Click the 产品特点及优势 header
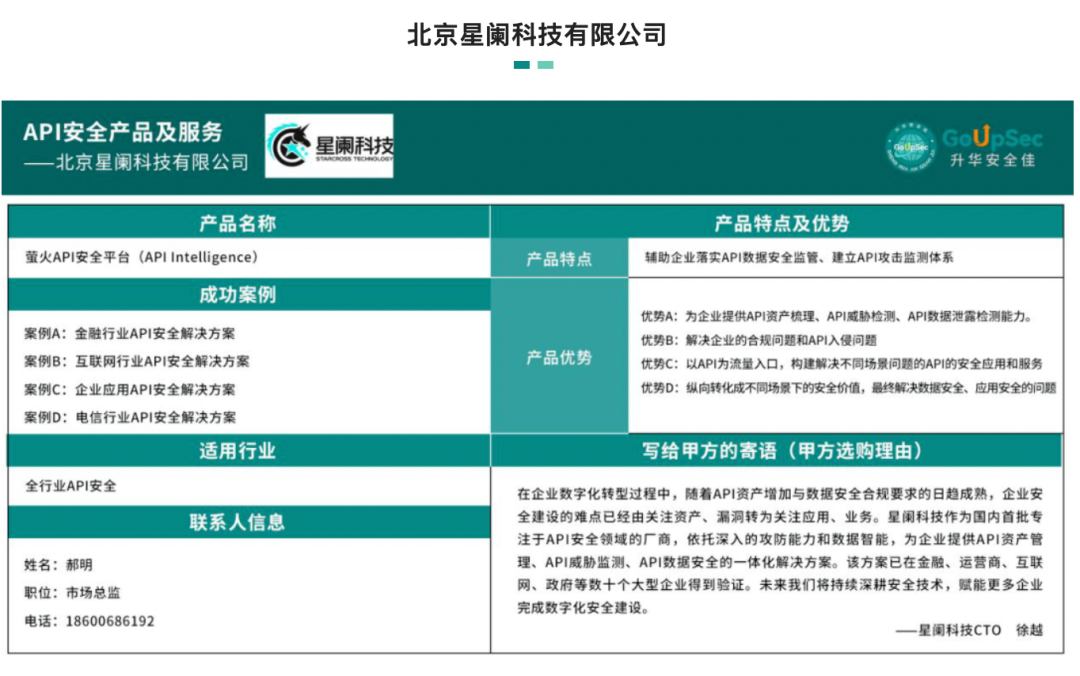Viewport: 1080px width, 676px height. 777,223
